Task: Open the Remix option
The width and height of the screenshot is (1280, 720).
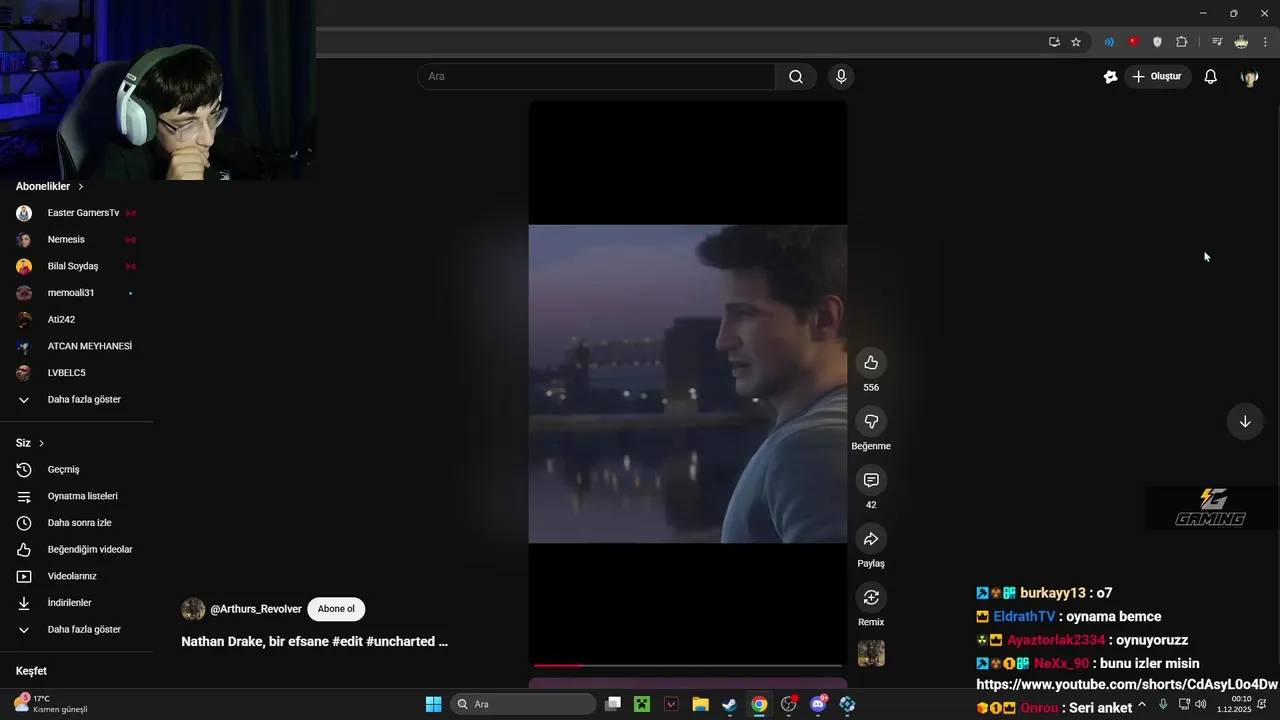Action: coord(871,597)
